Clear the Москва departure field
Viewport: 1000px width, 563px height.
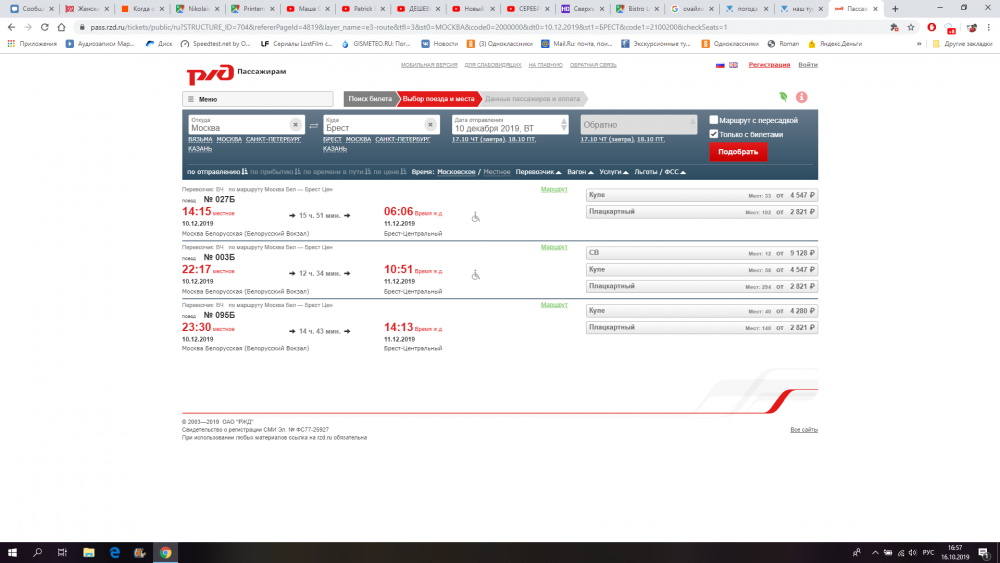tap(295, 124)
